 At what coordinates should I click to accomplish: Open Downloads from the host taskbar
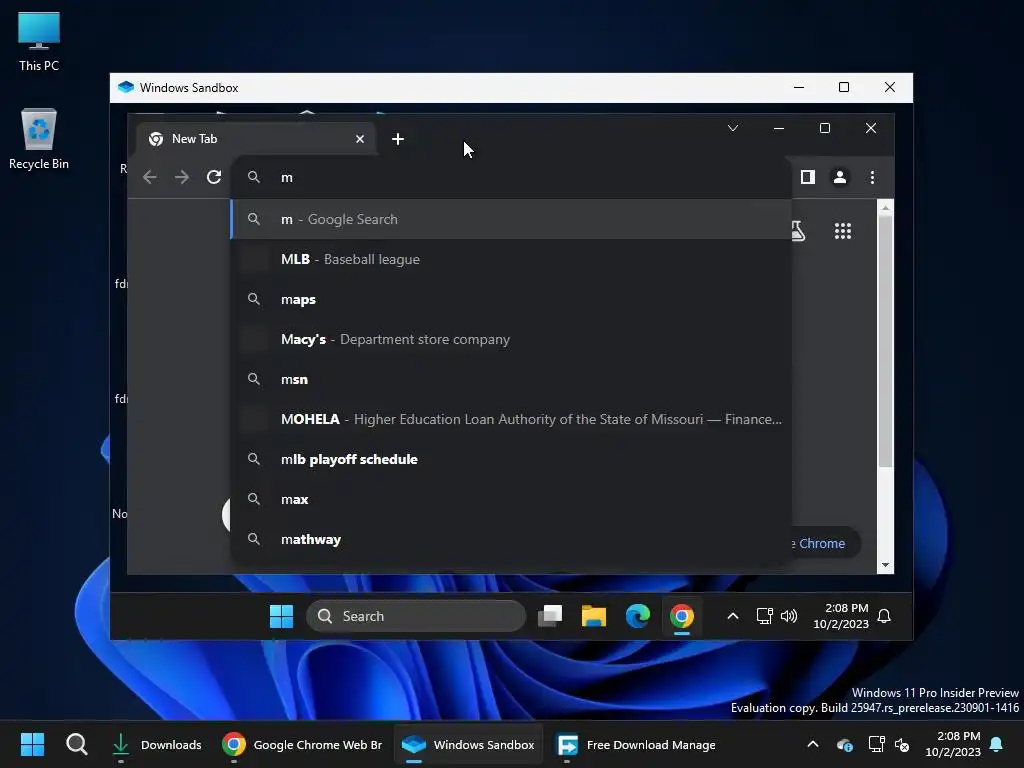pos(157,744)
